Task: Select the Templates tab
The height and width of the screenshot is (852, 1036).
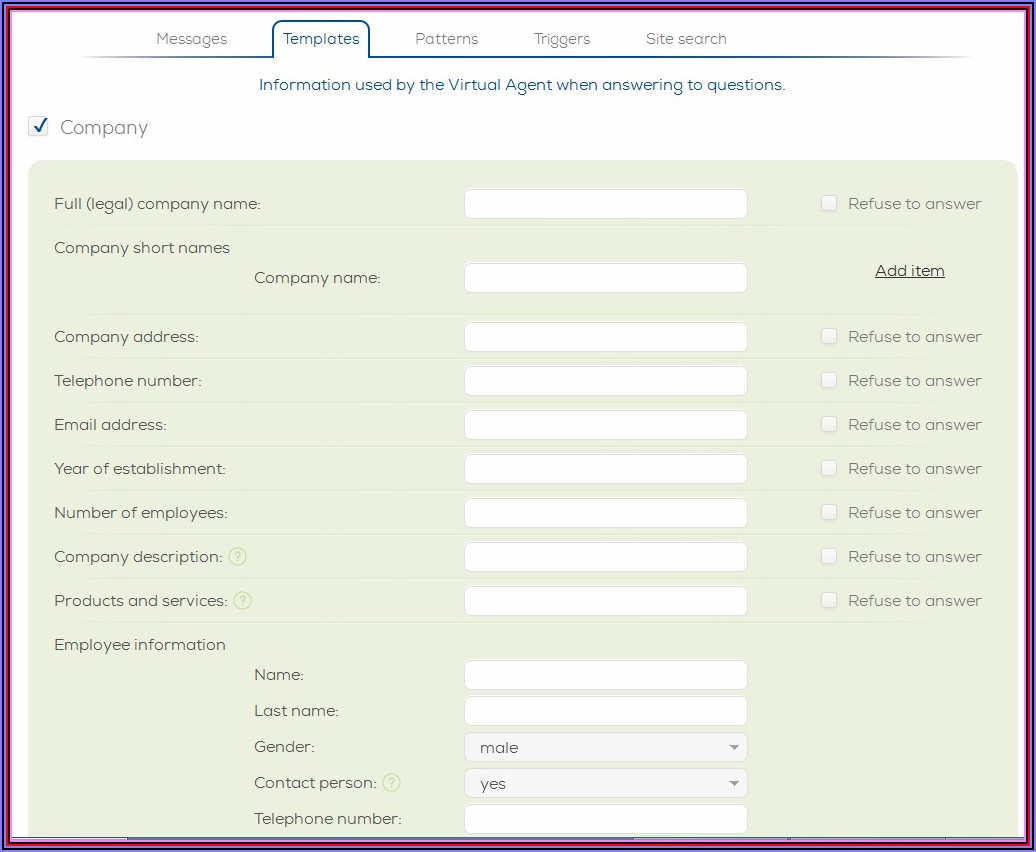Action: point(321,39)
